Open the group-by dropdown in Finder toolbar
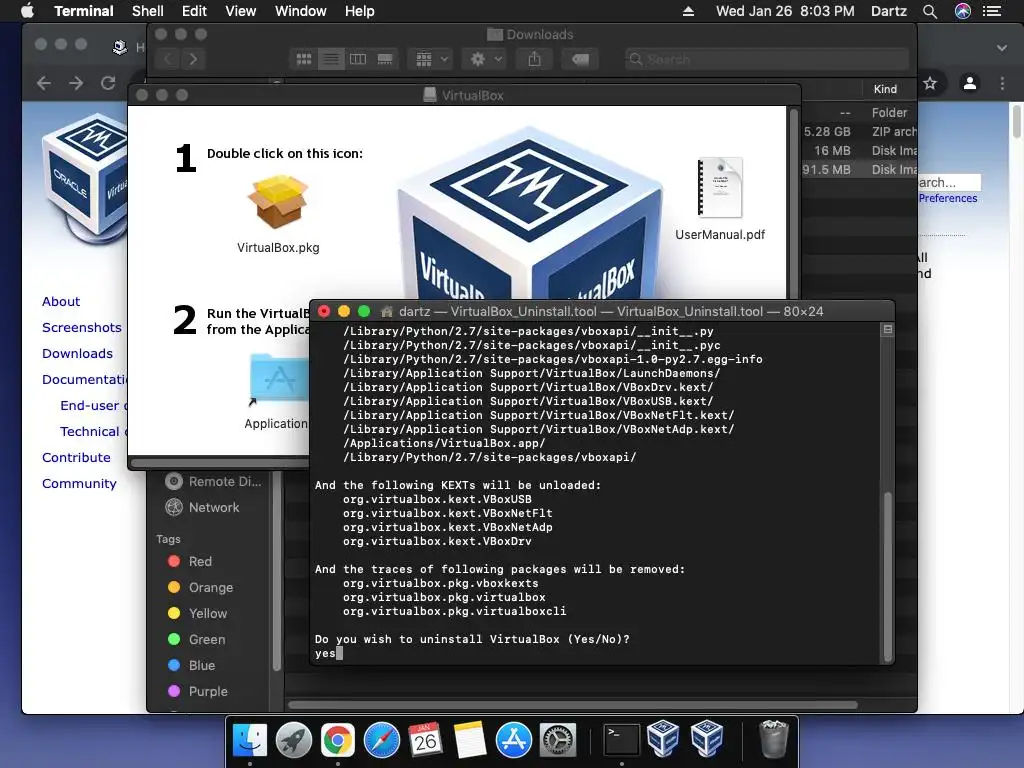Image resolution: width=1024 pixels, height=768 pixels. (x=430, y=59)
